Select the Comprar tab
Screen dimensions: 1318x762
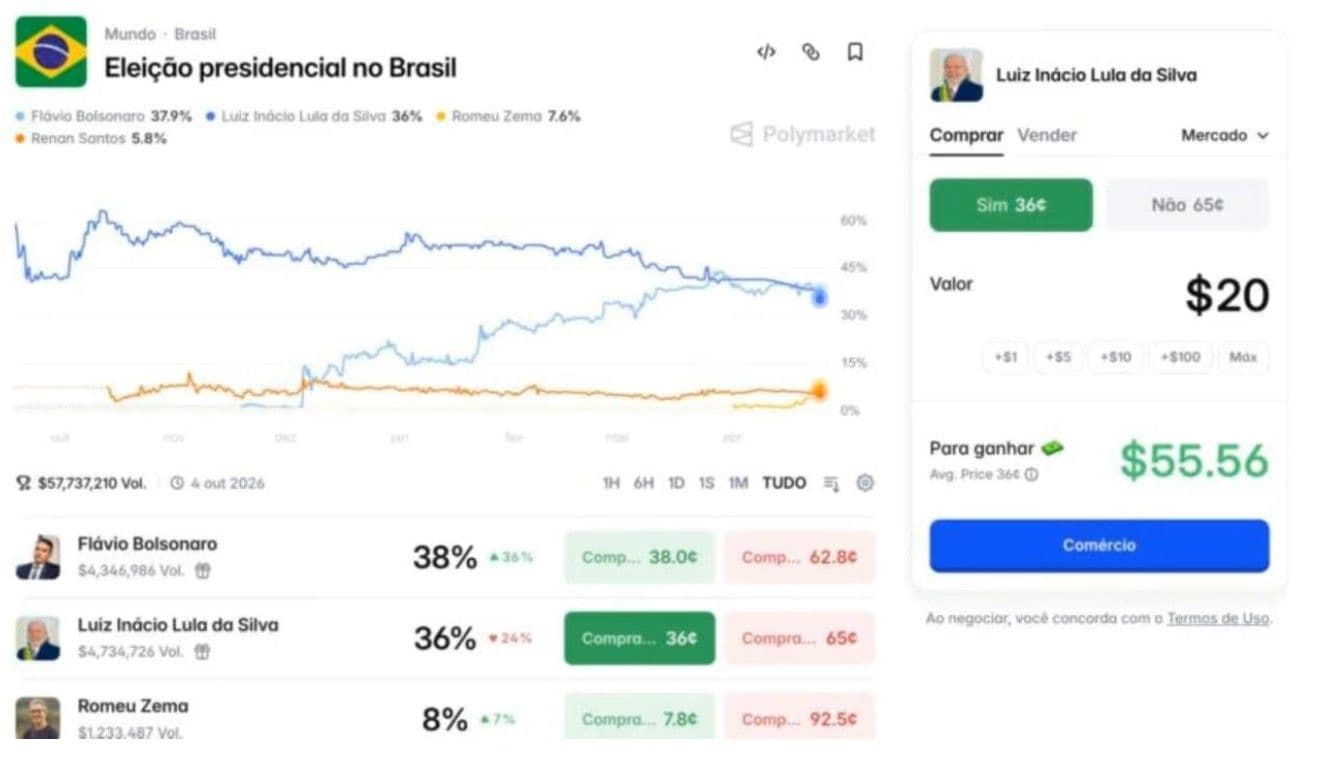coord(966,134)
